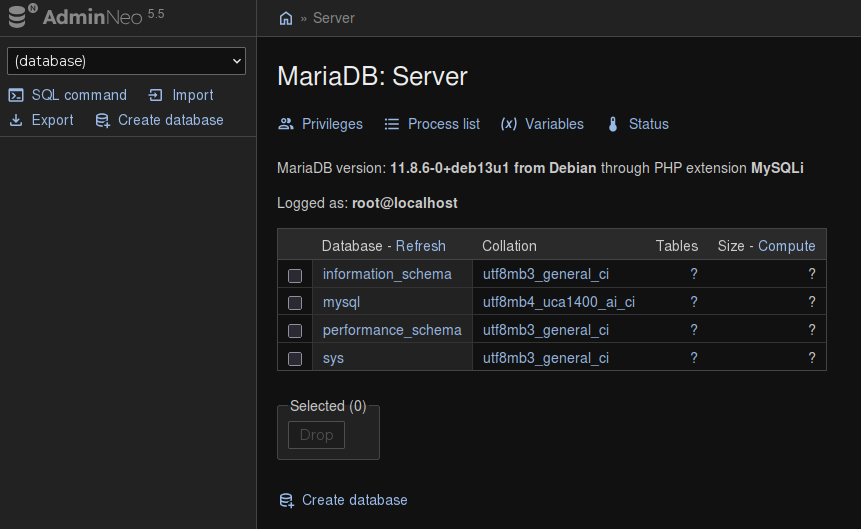Screen dimensions: 861x529
Task: Open the information_schema database
Action: [x=387, y=274]
